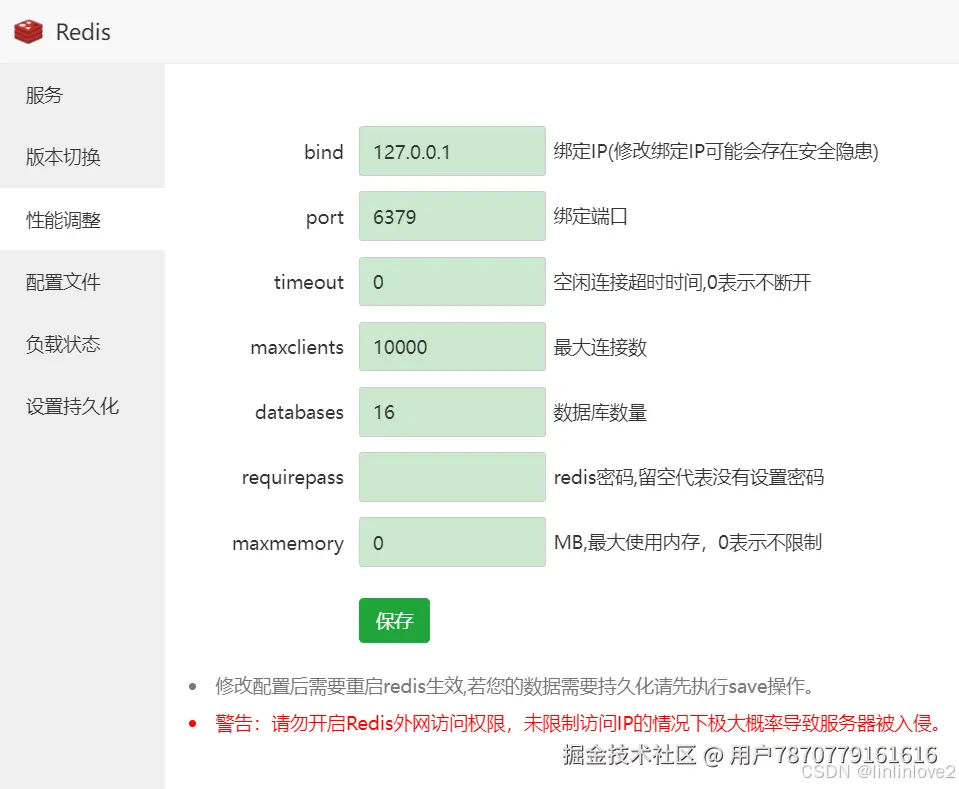Focus the bind IP input field
Viewport: 959px width, 789px height.
click(452, 151)
